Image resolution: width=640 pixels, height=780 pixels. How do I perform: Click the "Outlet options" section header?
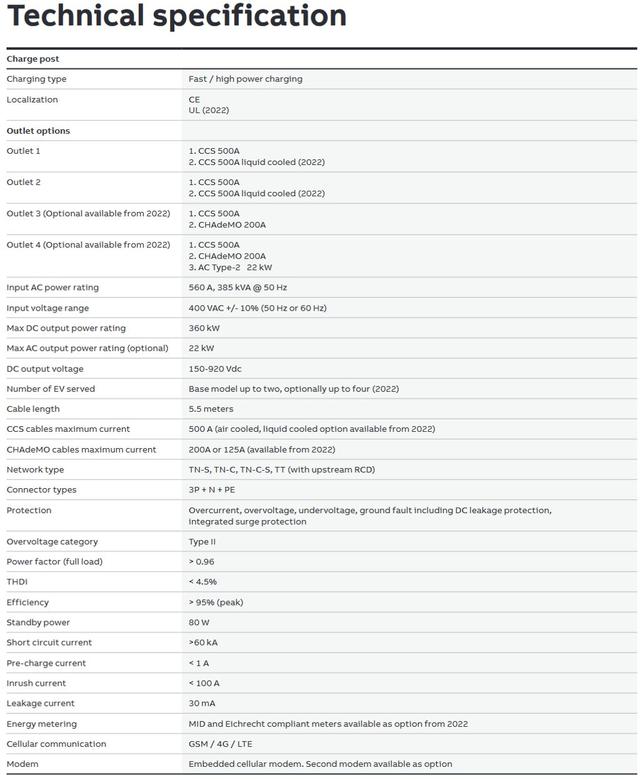coord(38,131)
